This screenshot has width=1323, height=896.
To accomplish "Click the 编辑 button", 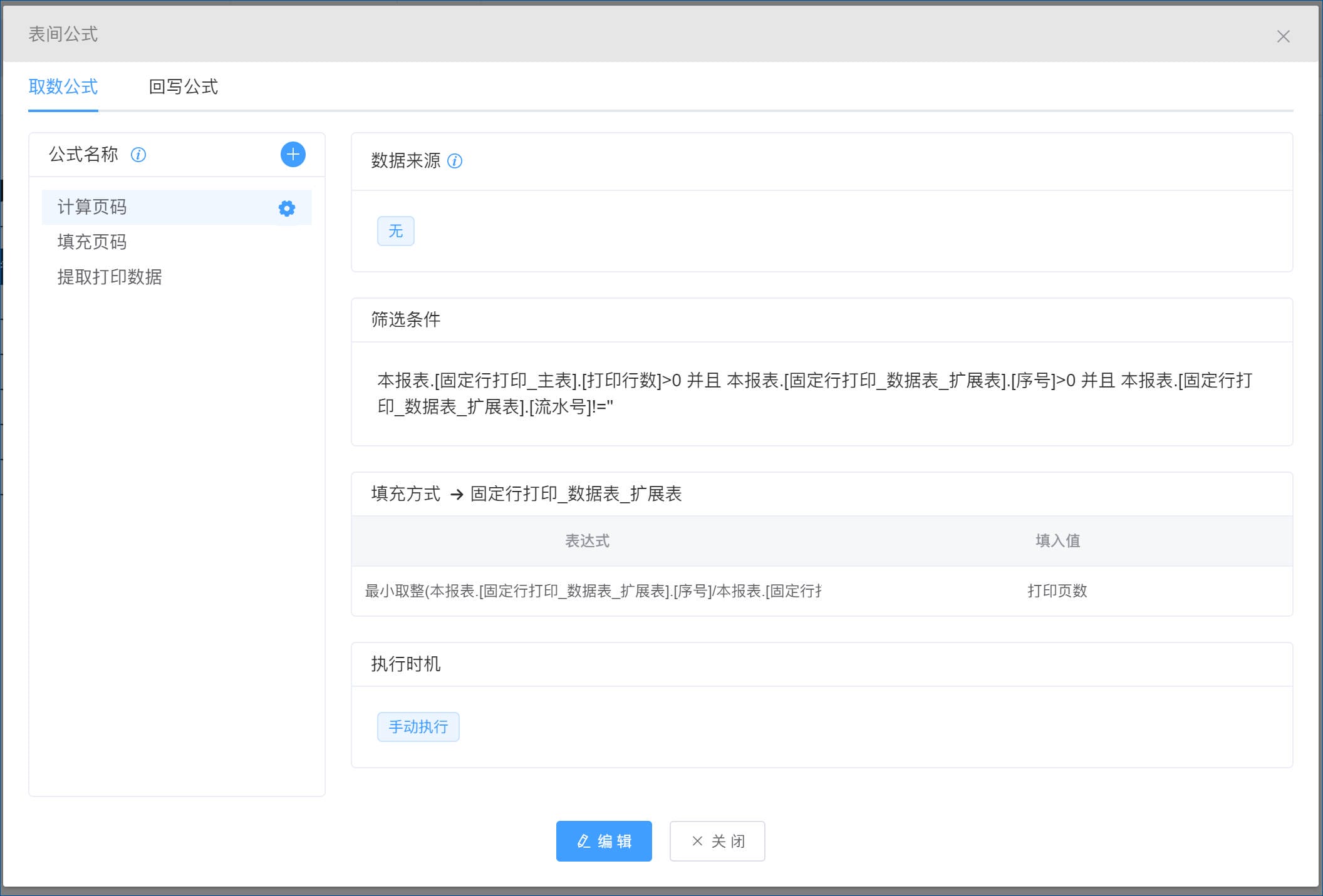I will click(604, 841).
